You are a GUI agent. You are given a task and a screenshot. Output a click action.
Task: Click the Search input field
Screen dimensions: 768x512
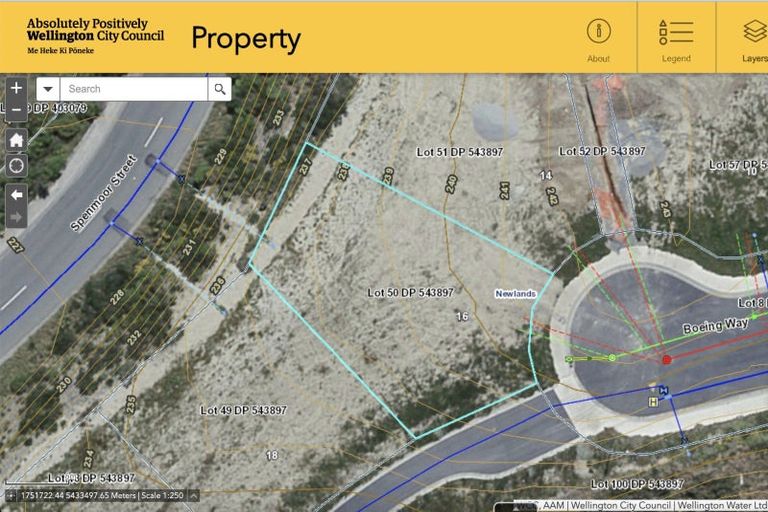(134, 89)
